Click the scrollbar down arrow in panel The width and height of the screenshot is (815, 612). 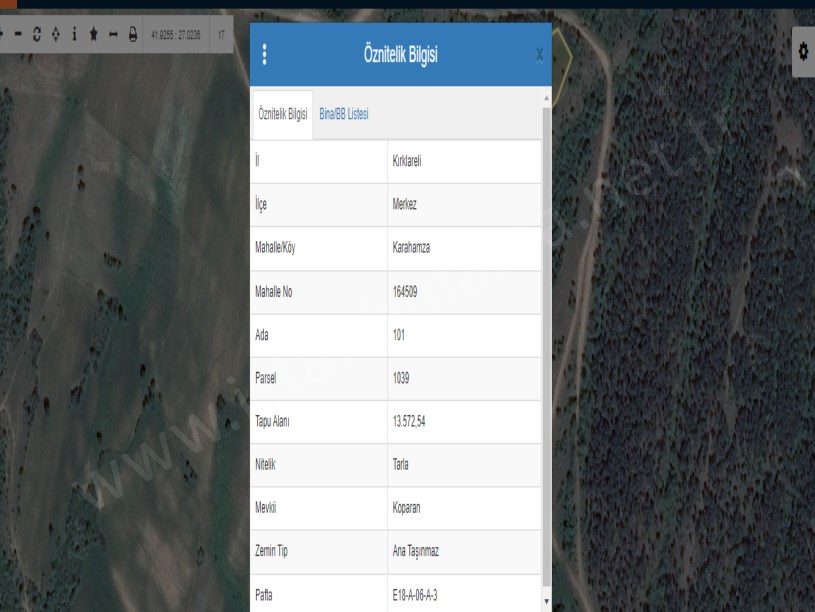tap(546, 601)
